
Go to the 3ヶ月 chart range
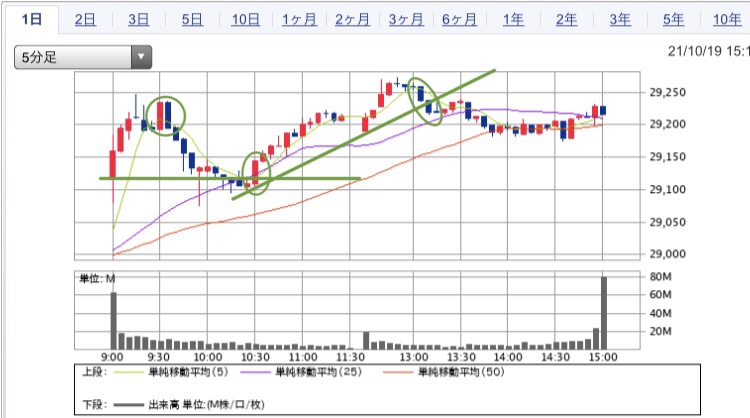point(406,20)
